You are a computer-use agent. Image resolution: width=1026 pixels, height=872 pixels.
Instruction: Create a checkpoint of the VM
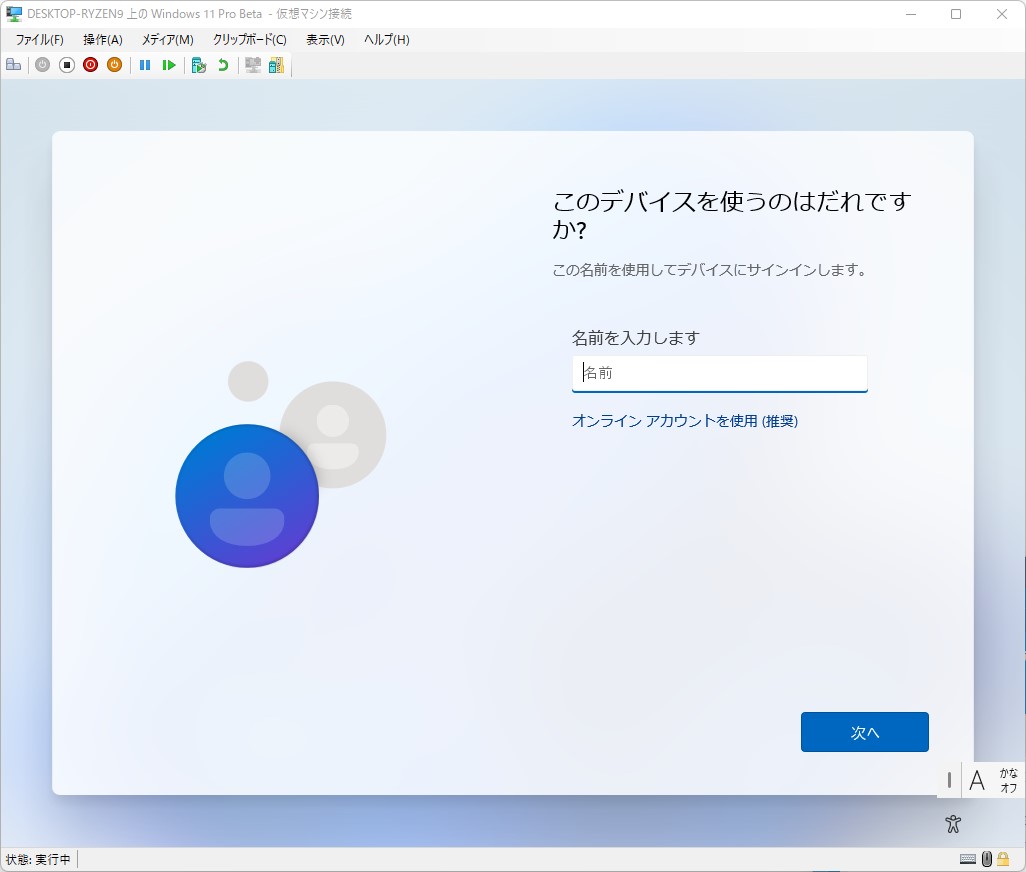pos(198,64)
